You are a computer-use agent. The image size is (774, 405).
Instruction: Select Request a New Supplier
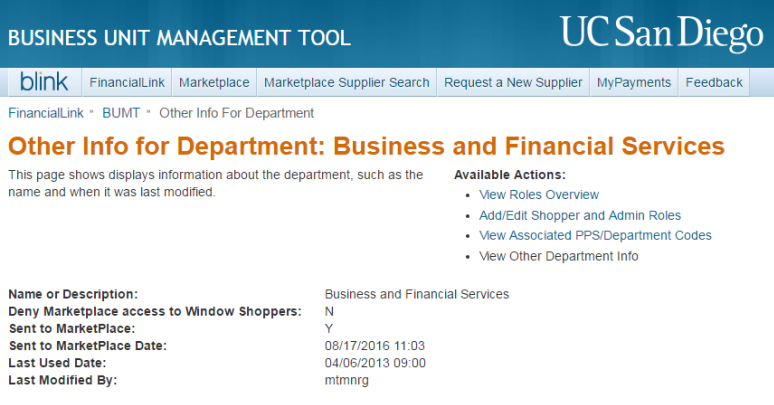(x=513, y=82)
